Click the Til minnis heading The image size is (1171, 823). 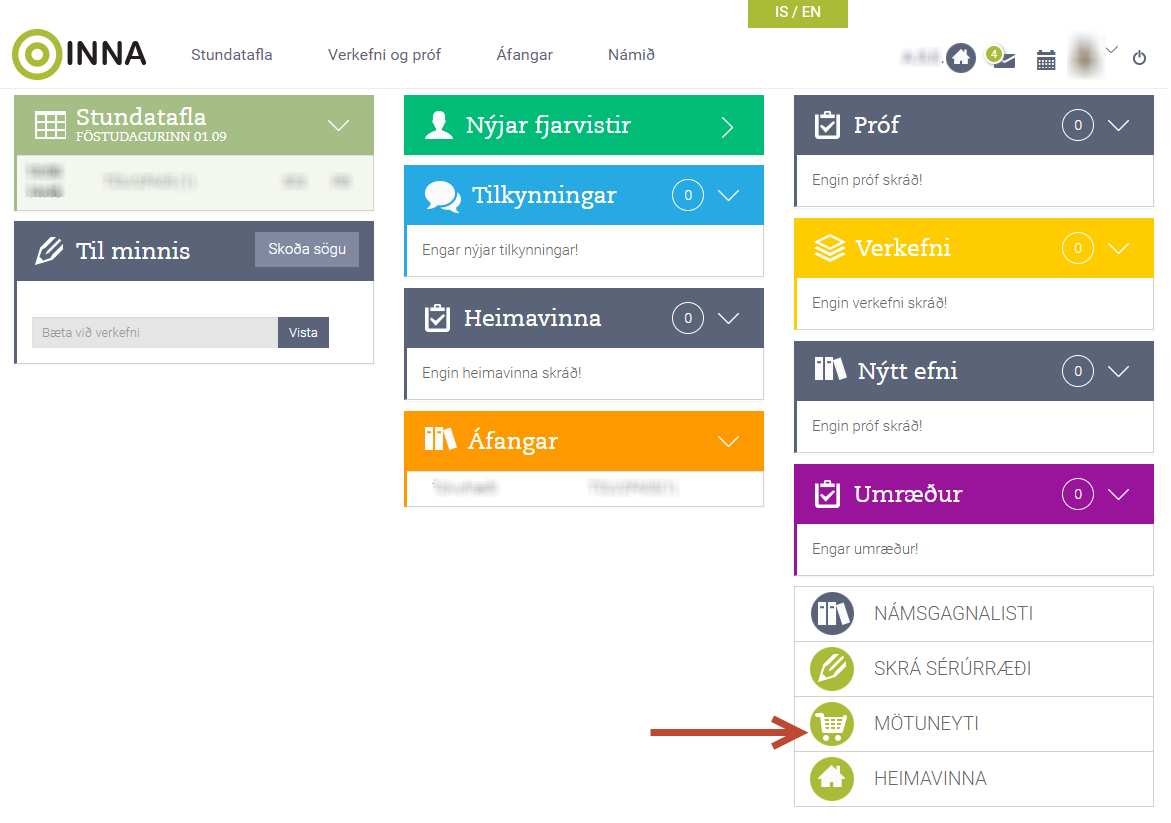(133, 251)
